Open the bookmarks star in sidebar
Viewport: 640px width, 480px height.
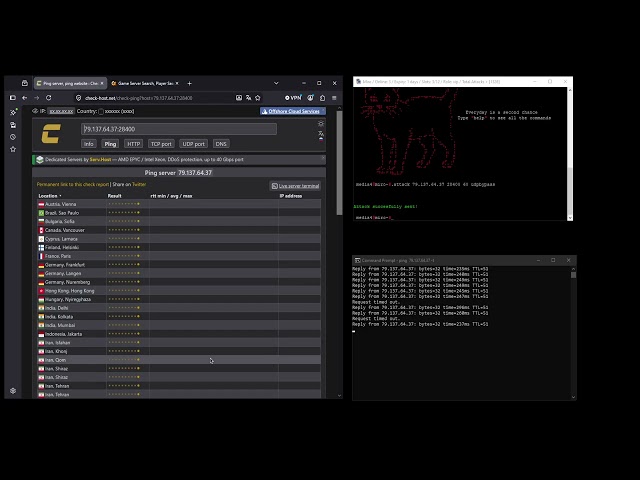pyautogui.click(x=13, y=149)
